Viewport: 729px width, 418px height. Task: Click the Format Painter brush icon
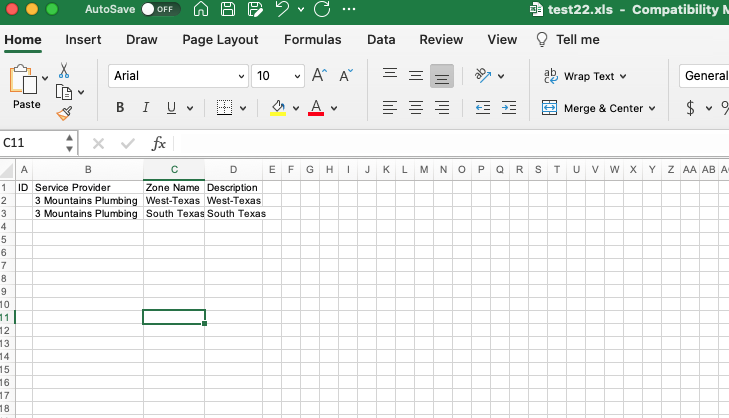pos(64,113)
